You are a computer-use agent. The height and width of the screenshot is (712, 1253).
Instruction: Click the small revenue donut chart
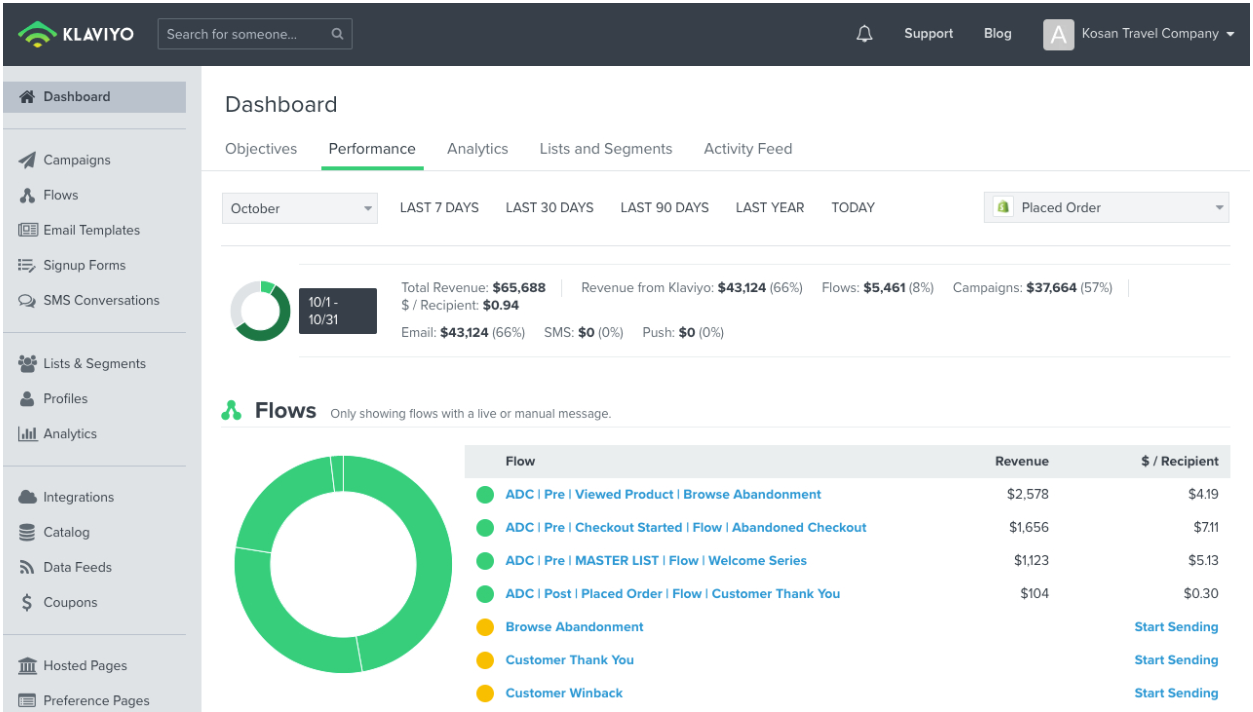(261, 311)
